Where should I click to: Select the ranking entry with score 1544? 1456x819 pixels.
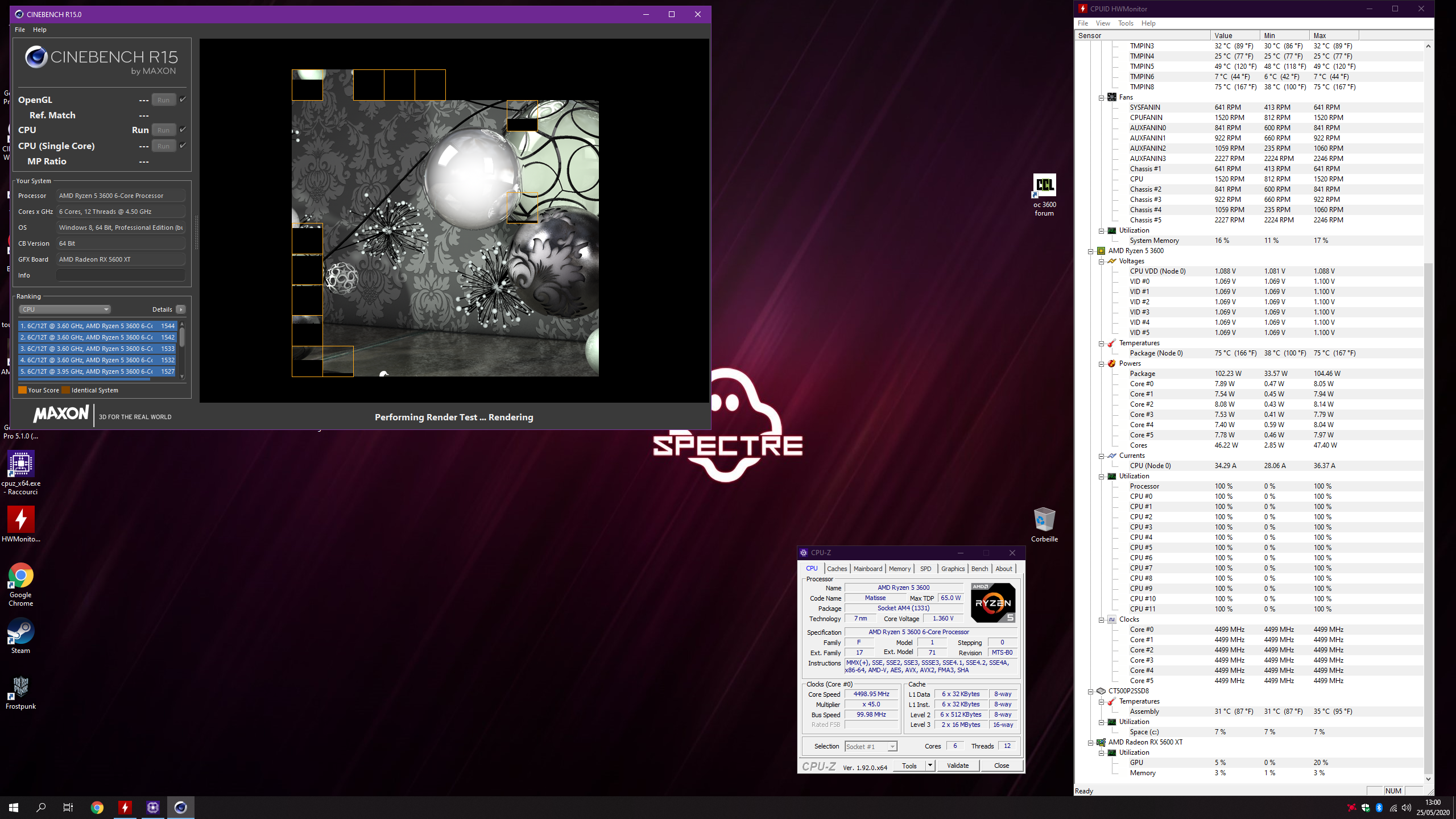click(97, 326)
